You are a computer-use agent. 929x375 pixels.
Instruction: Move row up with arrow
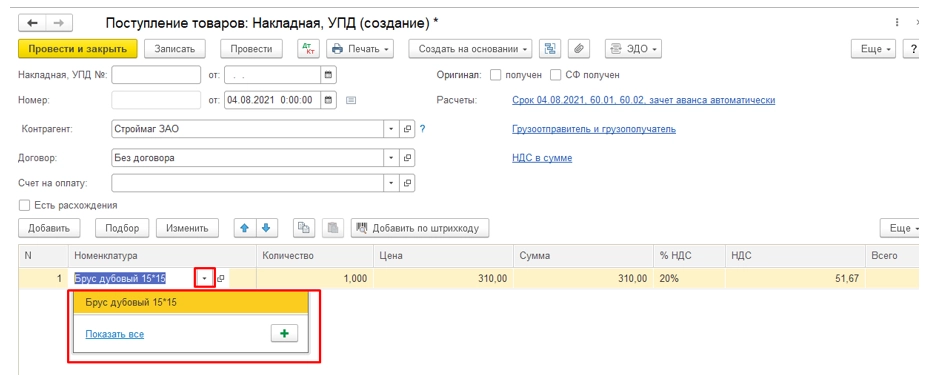(x=244, y=228)
